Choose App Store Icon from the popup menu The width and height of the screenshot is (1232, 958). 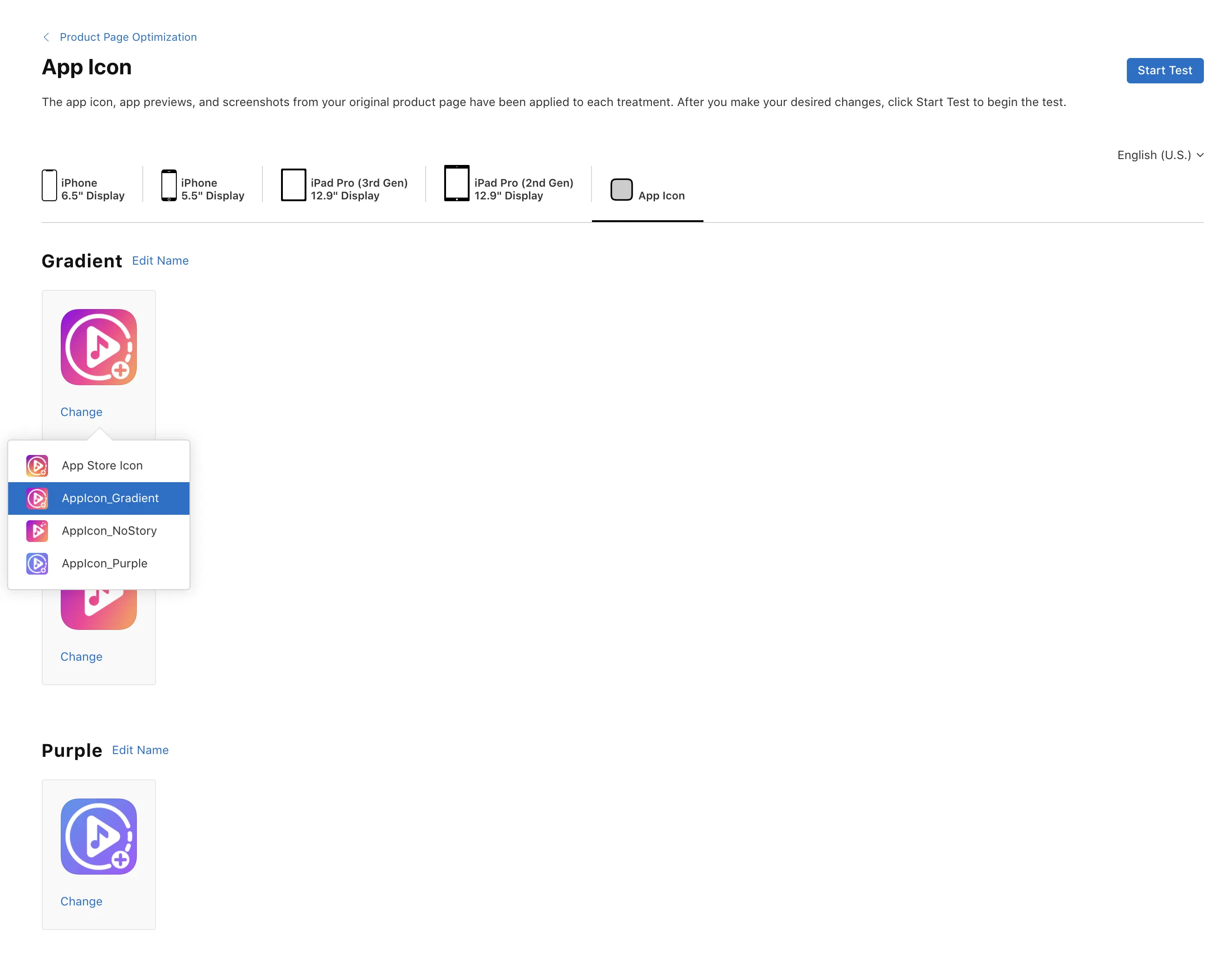[102, 466]
